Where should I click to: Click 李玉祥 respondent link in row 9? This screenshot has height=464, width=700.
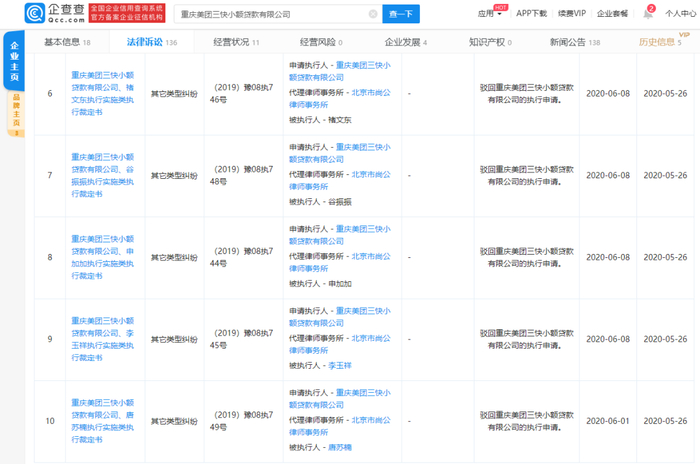[x=340, y=366]
